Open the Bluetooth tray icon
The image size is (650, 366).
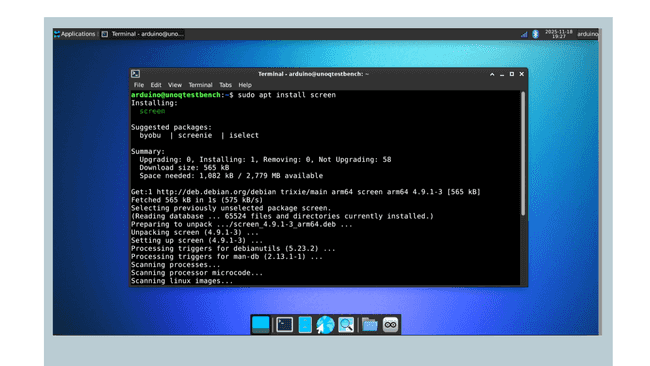[535, 34]
